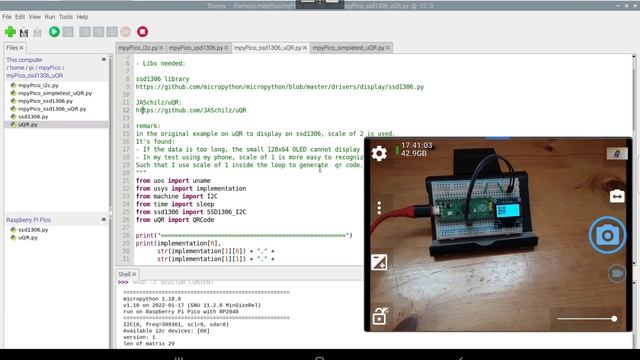Switch front/back camera icon
The height and width of the screenshot is (360, 640).
click(617, 196)
